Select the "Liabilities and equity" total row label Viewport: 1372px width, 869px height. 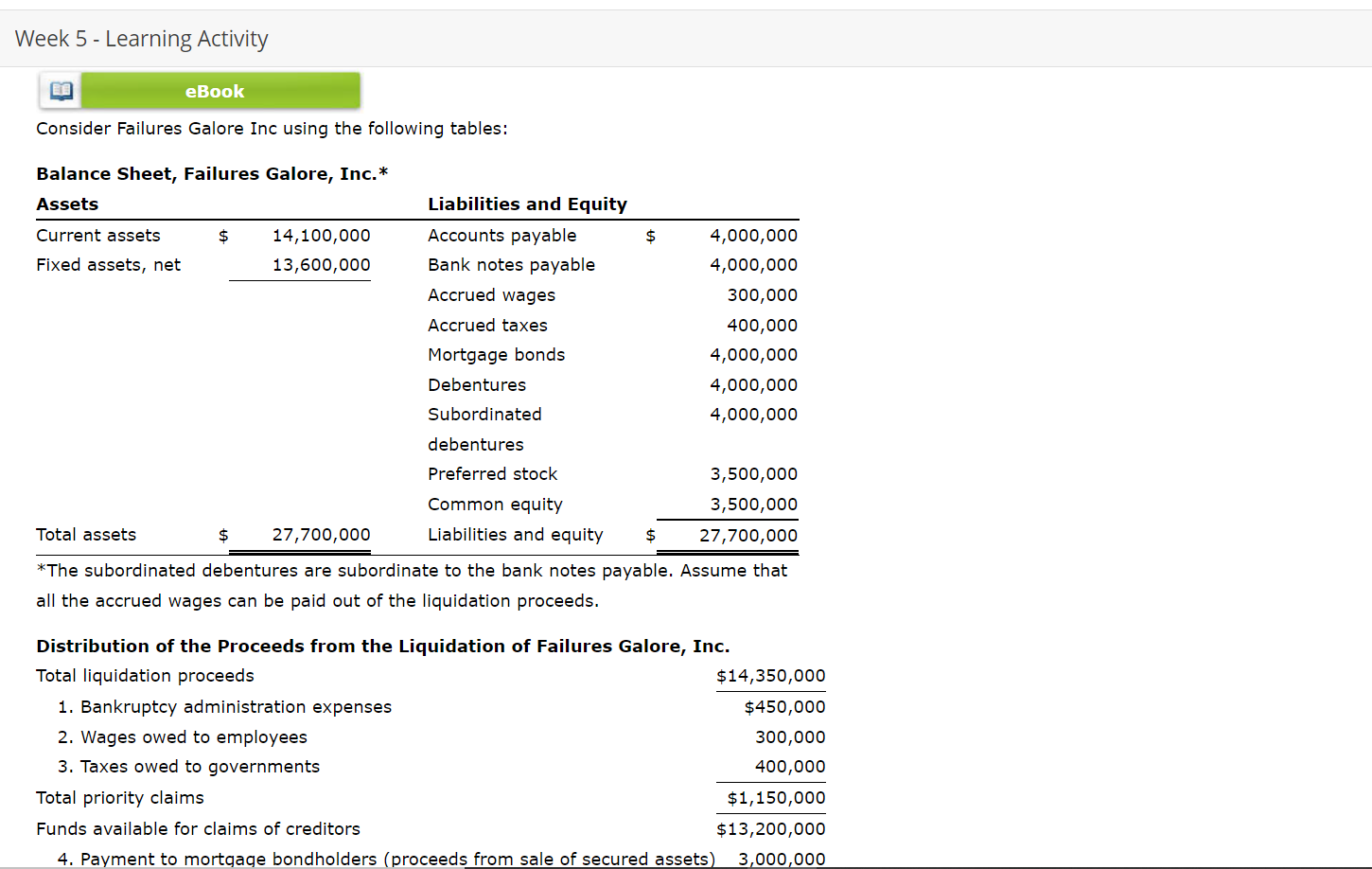tap(515, 535)
